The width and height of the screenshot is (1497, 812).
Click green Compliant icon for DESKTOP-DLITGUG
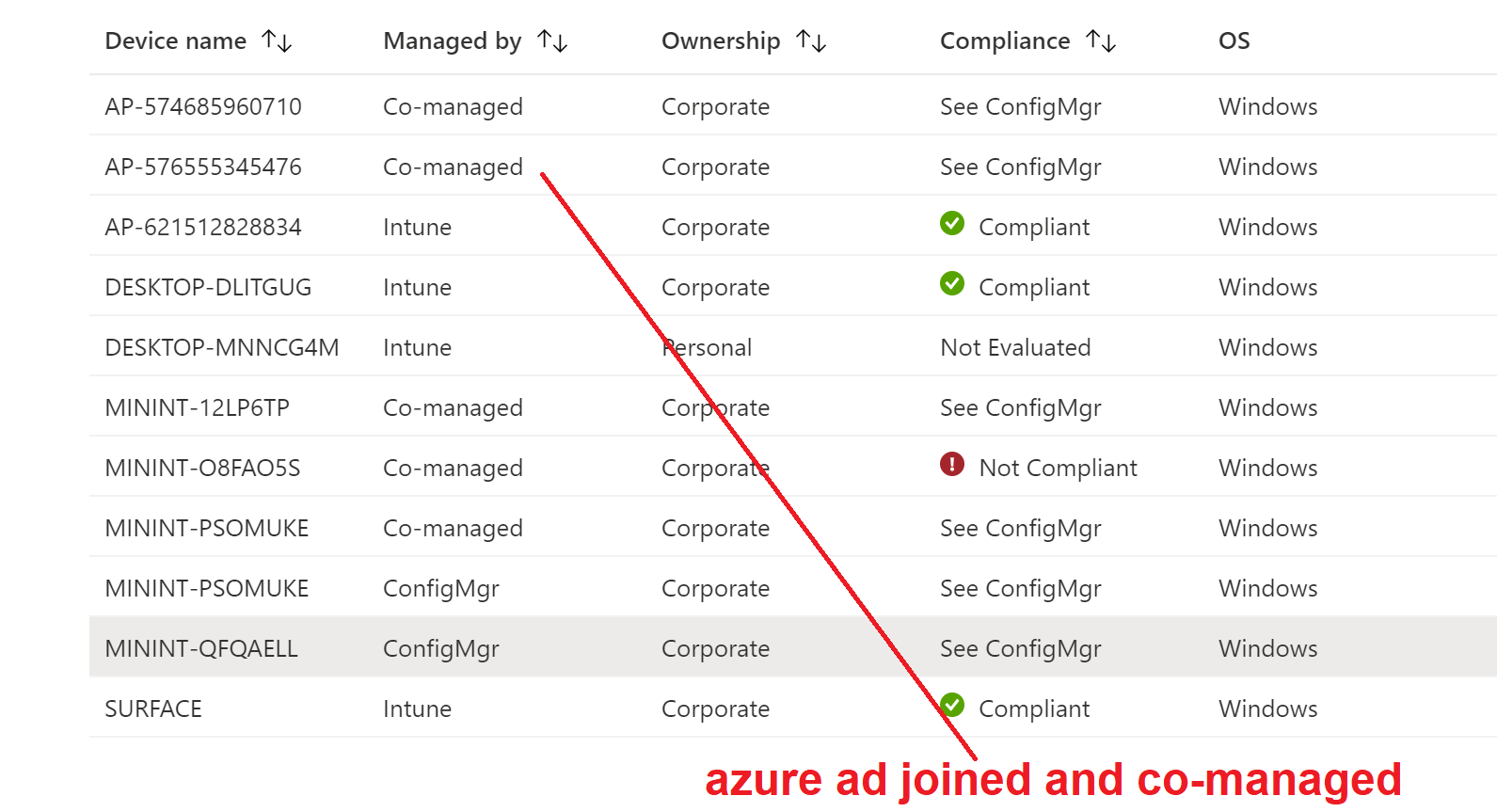952,283
